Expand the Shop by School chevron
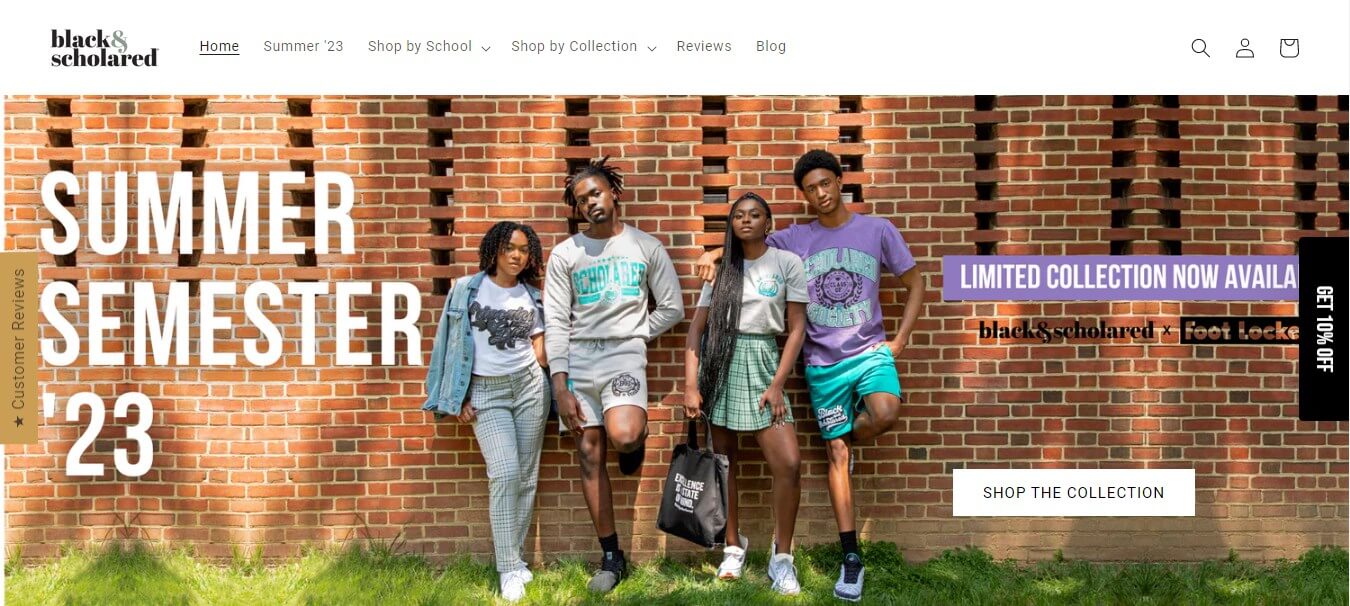This screenshot has width=1350, height=606. [x=486, y=48]
